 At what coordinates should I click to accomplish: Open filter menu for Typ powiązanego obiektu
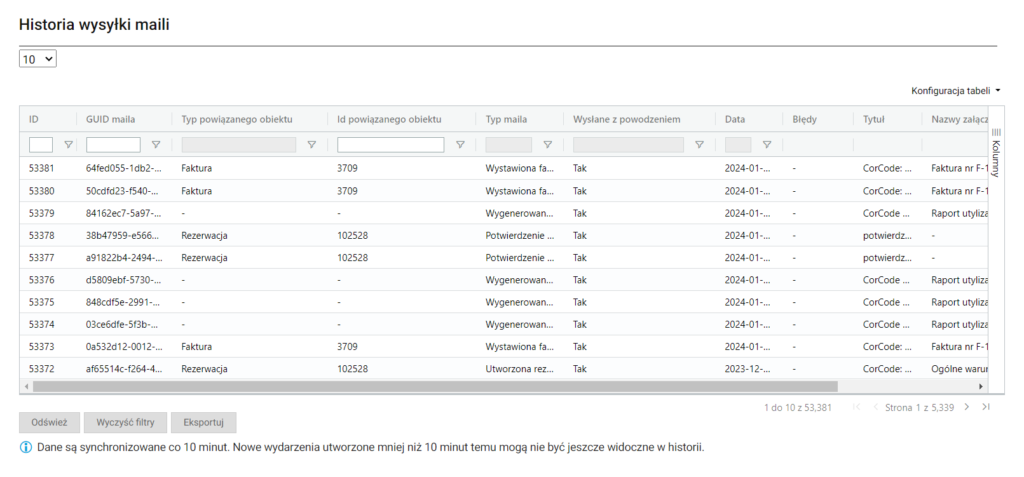[x=311, y=145]
